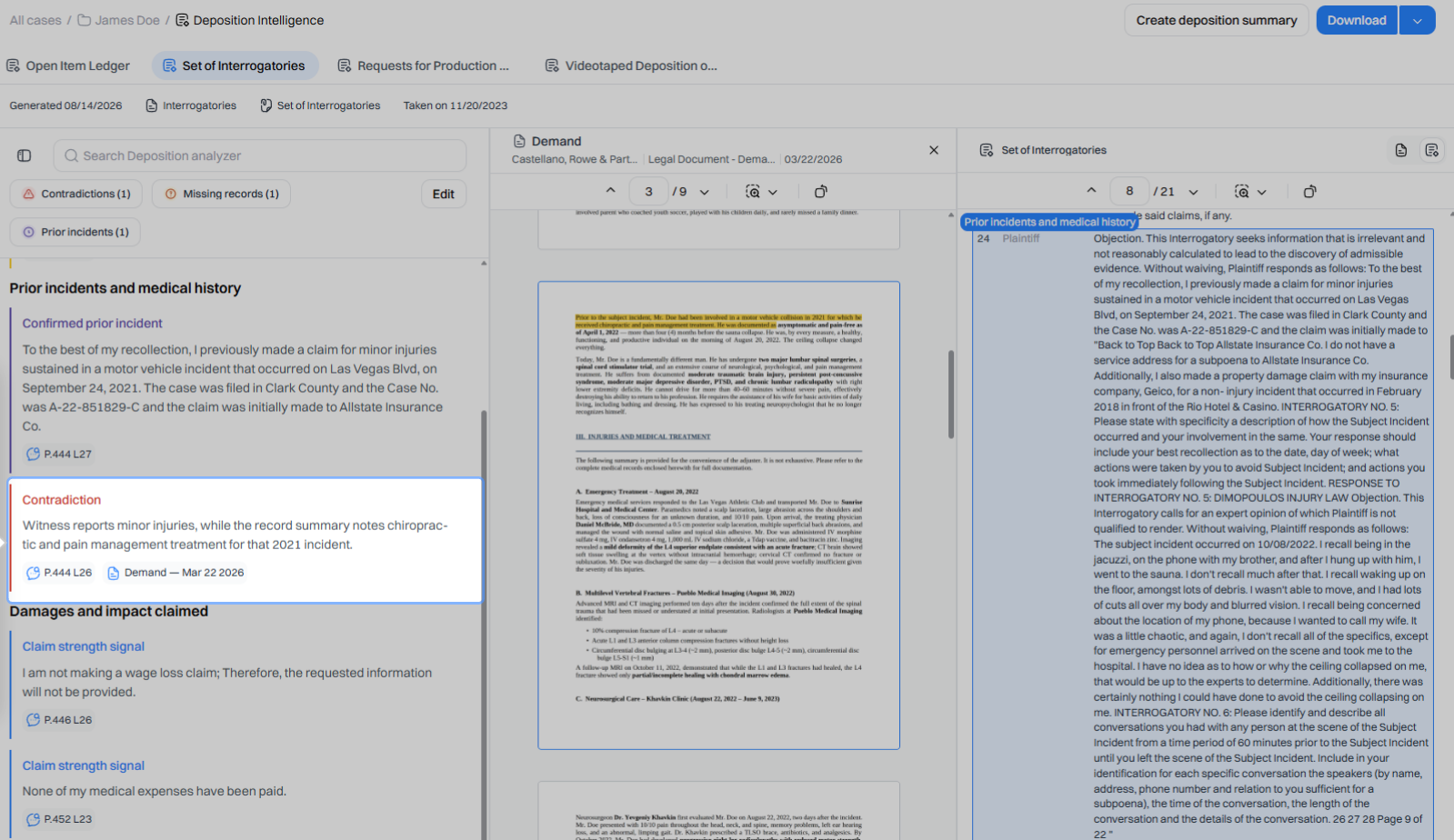1454x840 pixels.
Task: Open citation P.446 L26
Action: coord(59,720)
